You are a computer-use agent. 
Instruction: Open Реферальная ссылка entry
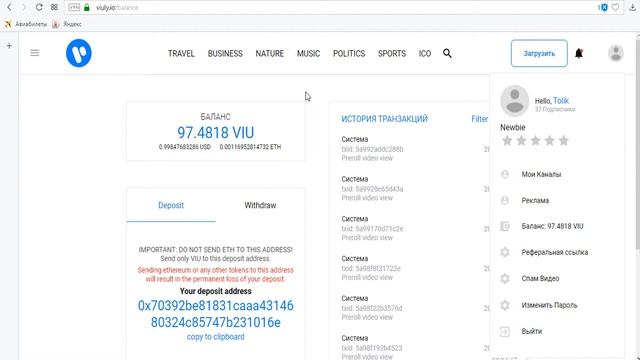[x=555, y=252]
